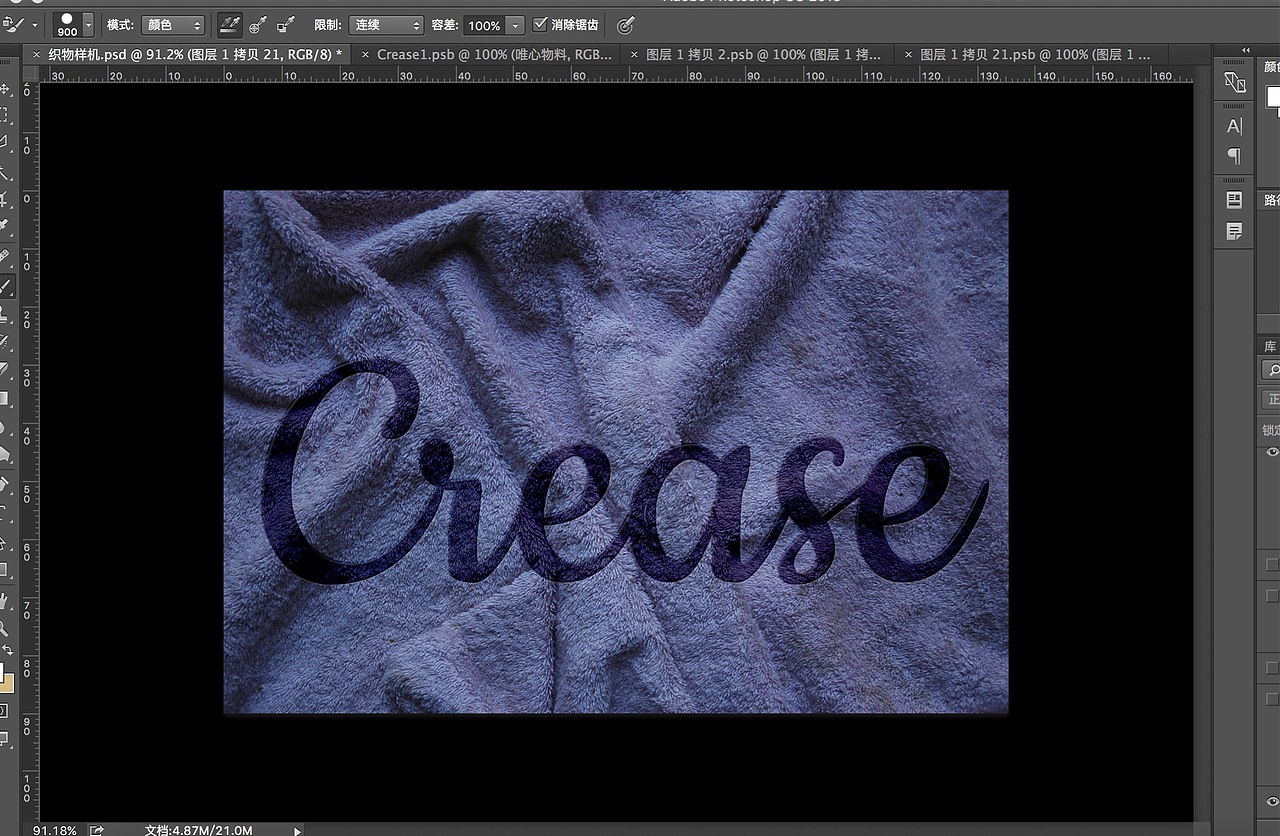Click the search box in the 库 panel

1271,370
